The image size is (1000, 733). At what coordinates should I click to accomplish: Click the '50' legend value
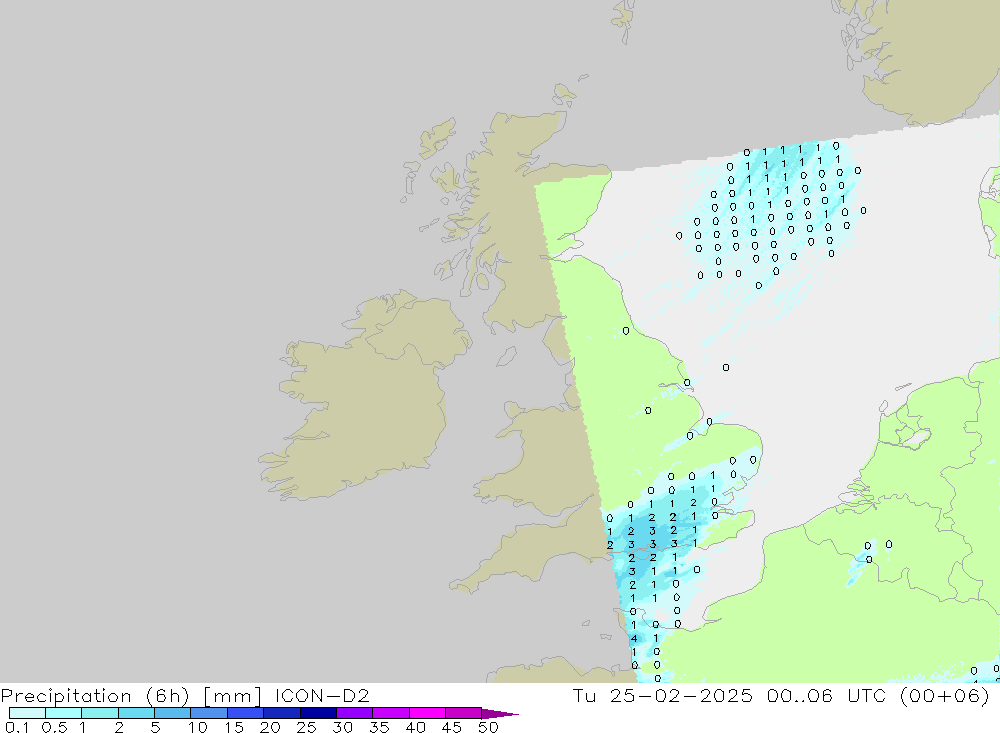(489, 727)
